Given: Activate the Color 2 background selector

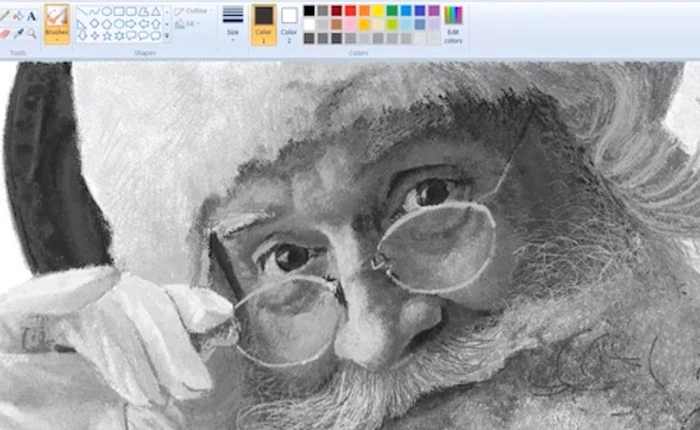Looking at the screenshot, I should pyautogui.click(x=289, y=25).
